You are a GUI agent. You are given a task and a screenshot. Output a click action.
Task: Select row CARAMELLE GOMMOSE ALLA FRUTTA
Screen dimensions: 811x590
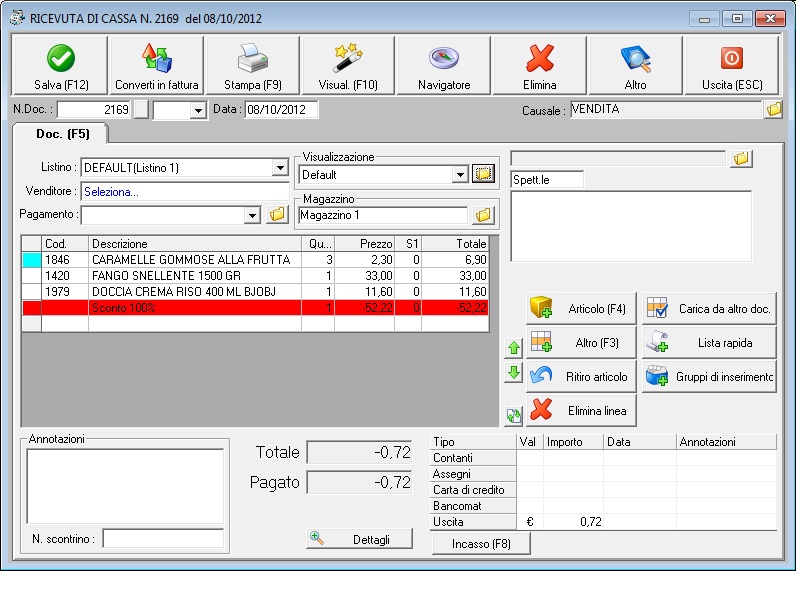pos(256,260)
